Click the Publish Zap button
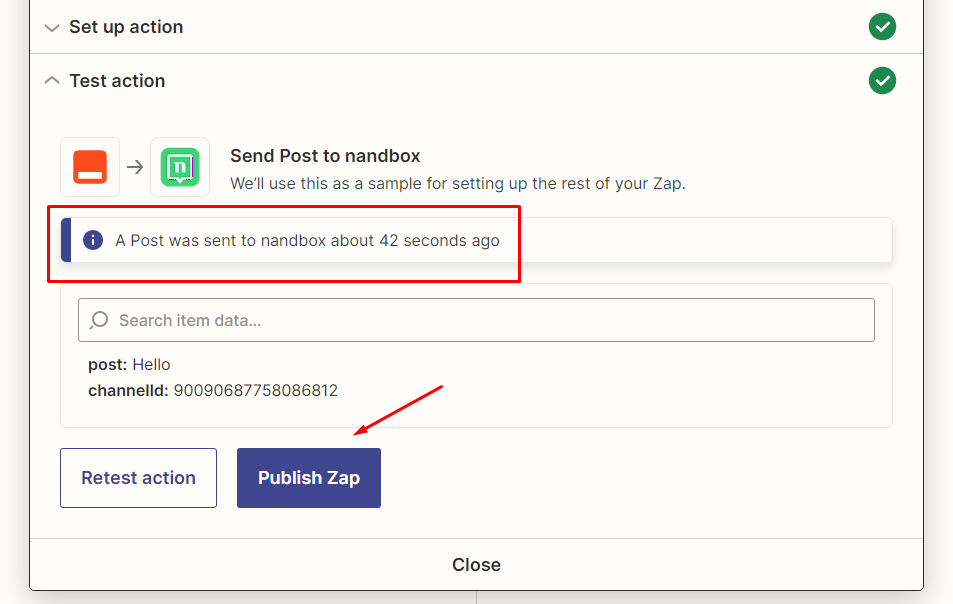 309,478
